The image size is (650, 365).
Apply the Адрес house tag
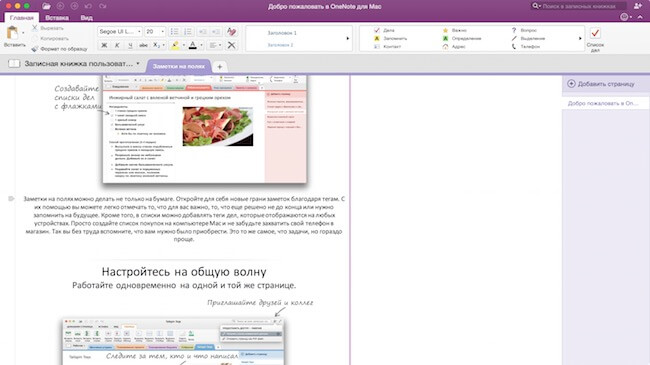(x=454, y=46)
